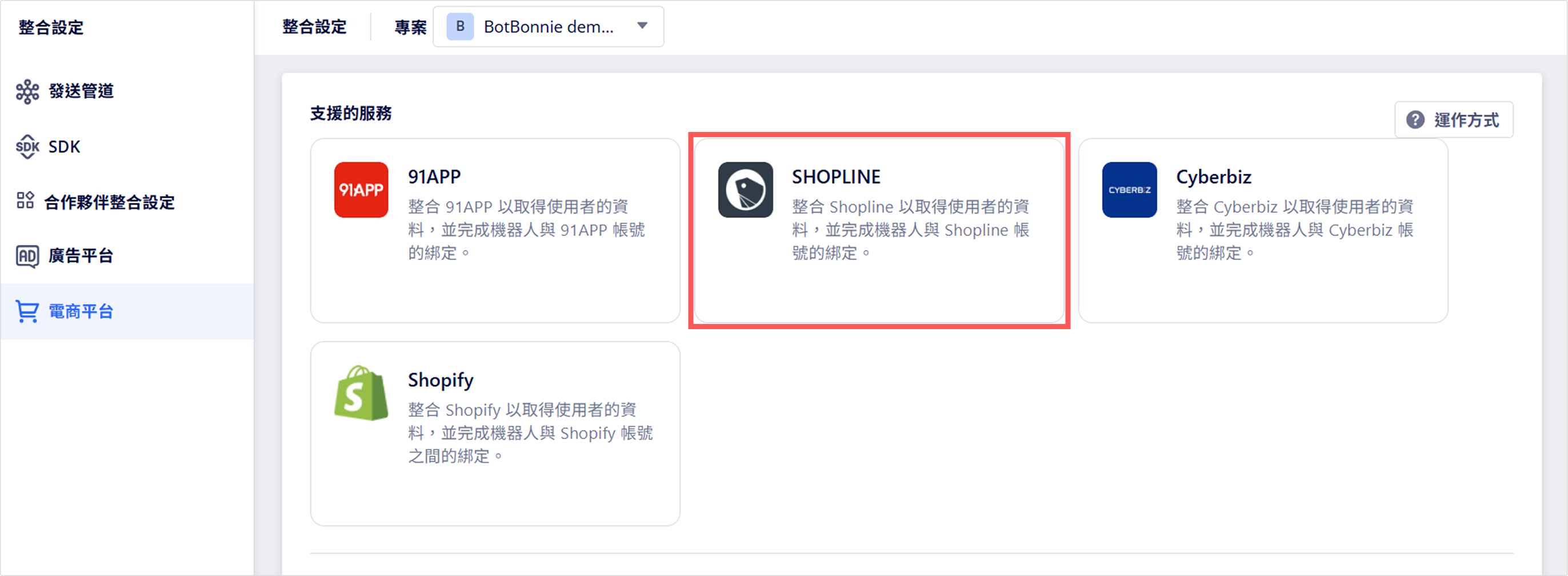
Task: Click the SDK icon in sidebar
Action: 27,147
